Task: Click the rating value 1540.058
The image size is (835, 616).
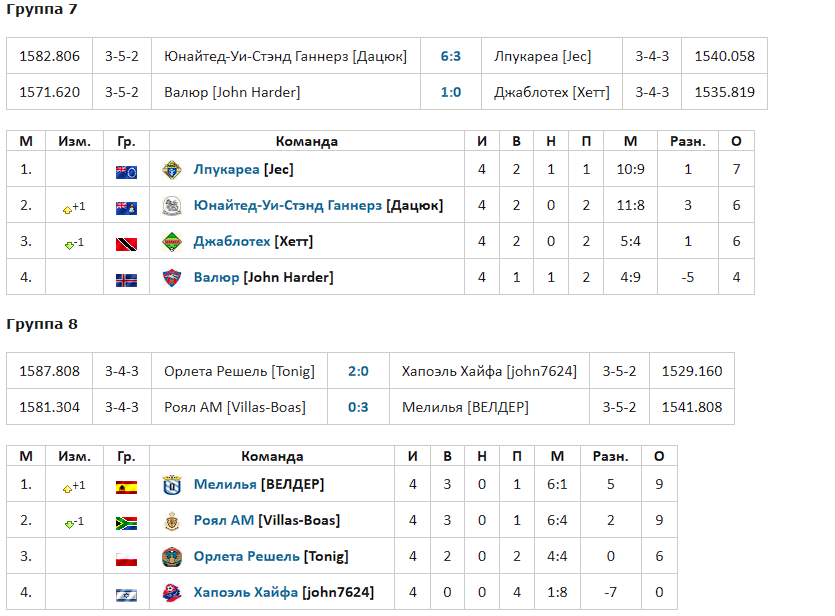Action: tap(724, 56)
